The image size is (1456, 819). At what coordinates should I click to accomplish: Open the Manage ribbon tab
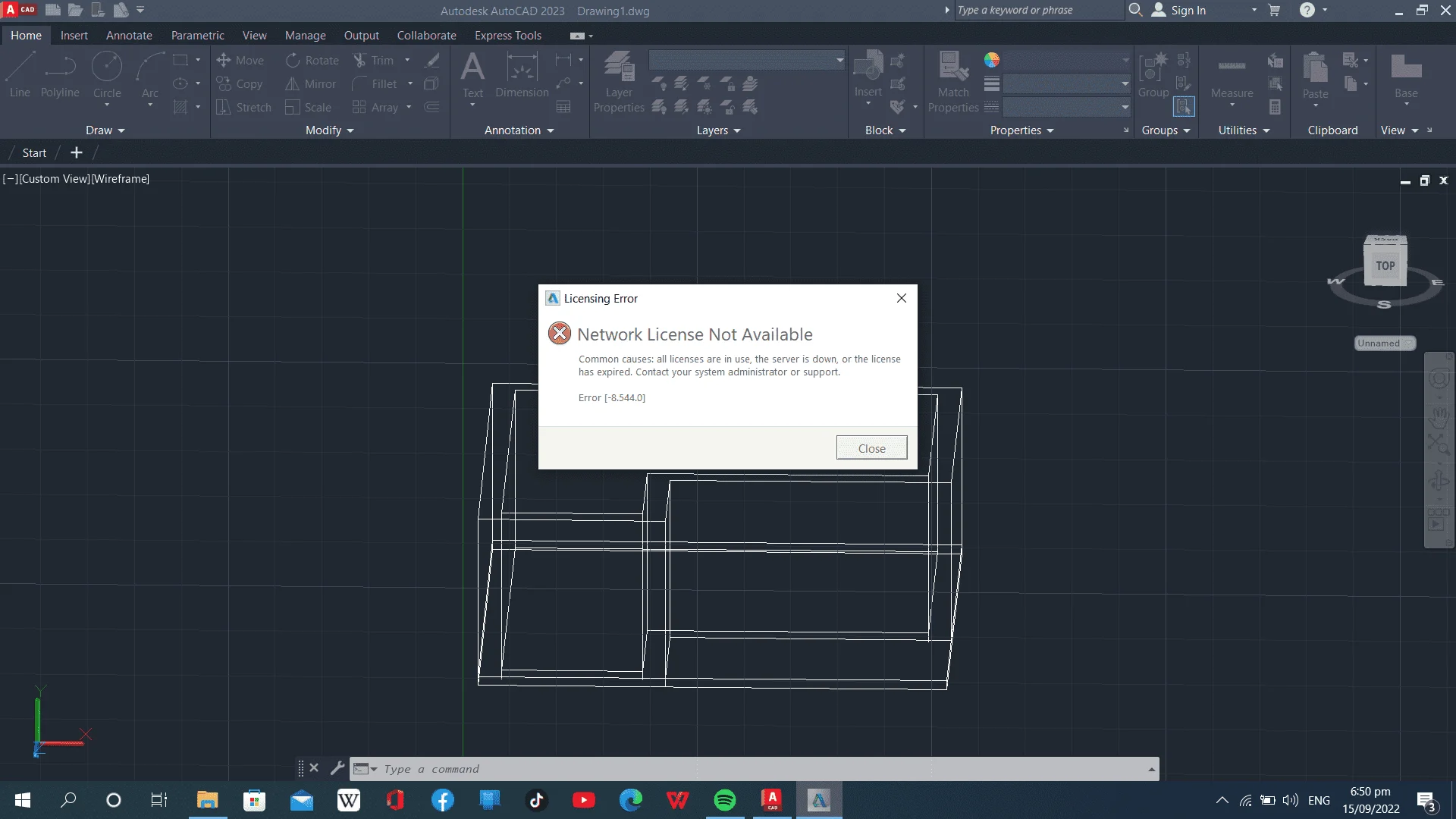[305, 36]
